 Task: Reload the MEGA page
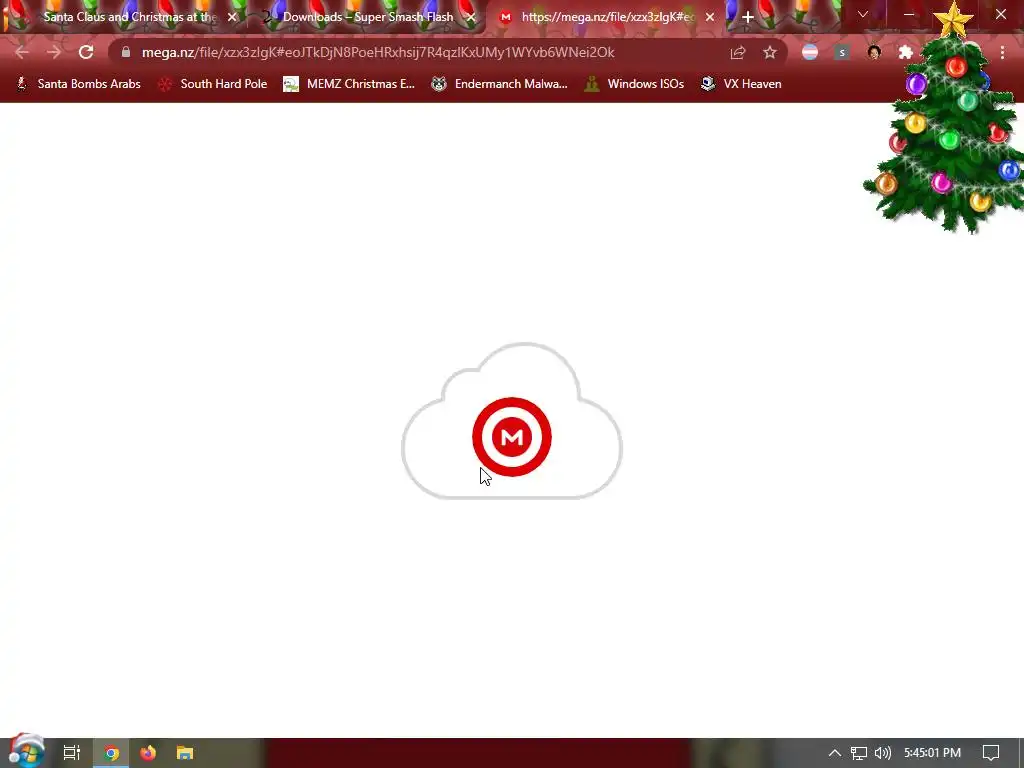[86, 52]
